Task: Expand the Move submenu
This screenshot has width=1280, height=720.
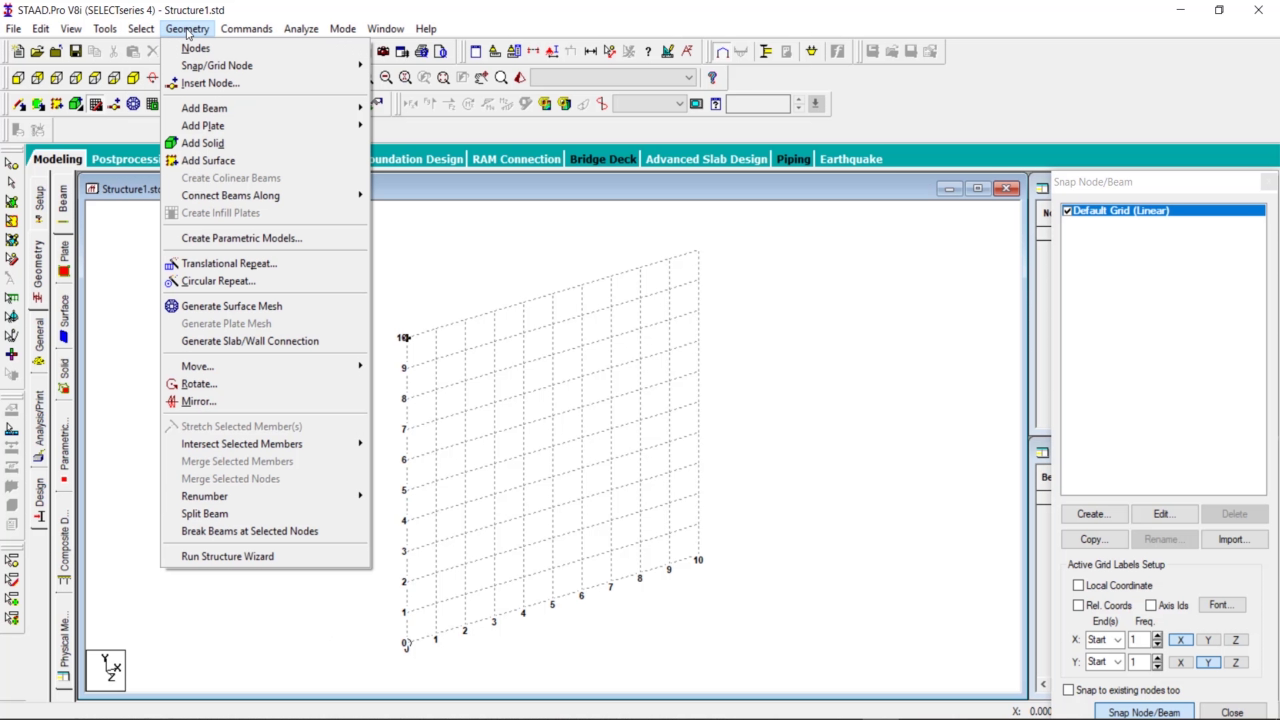Action: click(x=265, y=366)
